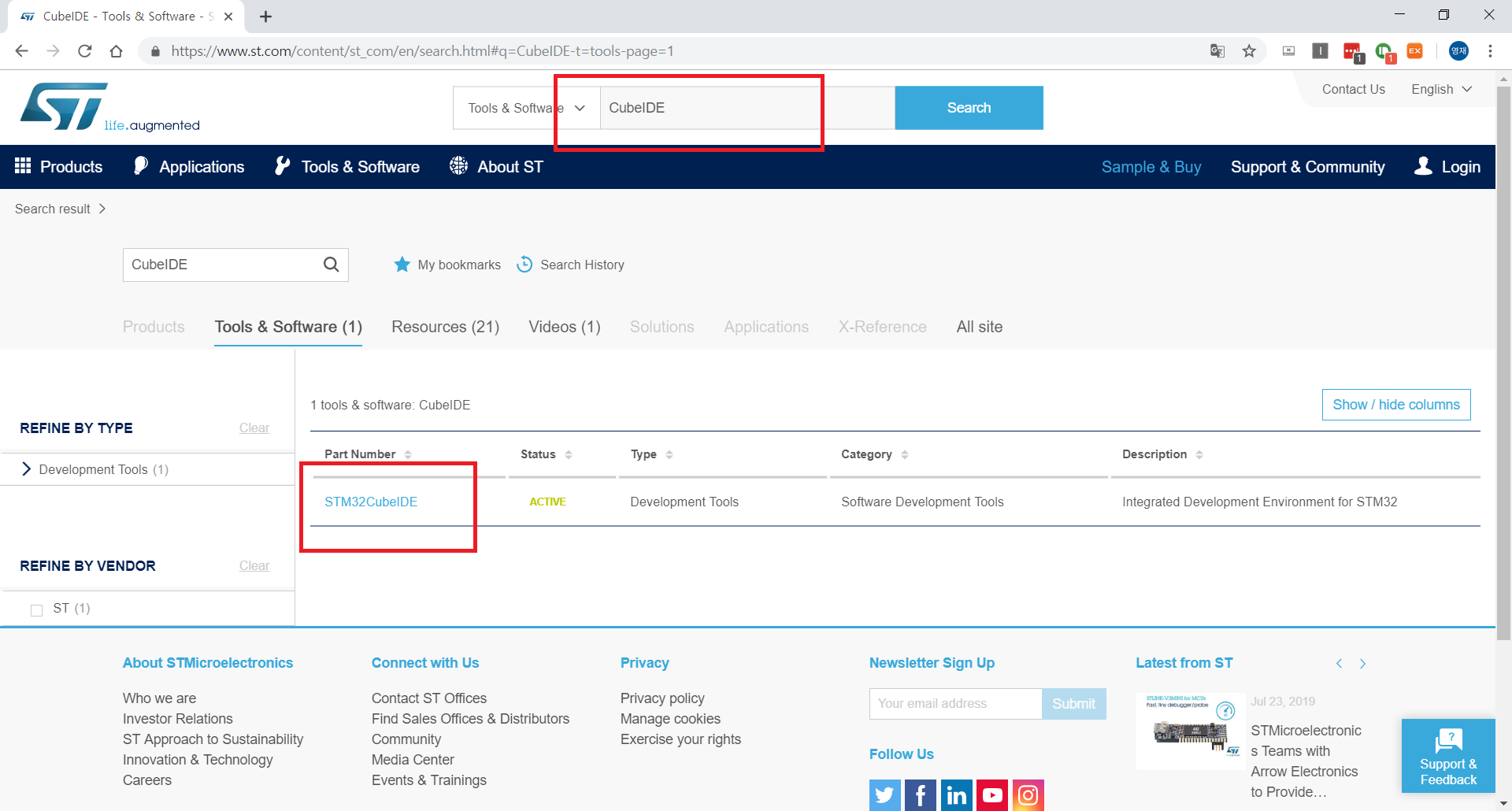Open Contact ST Offices footer link

[429, 698]
